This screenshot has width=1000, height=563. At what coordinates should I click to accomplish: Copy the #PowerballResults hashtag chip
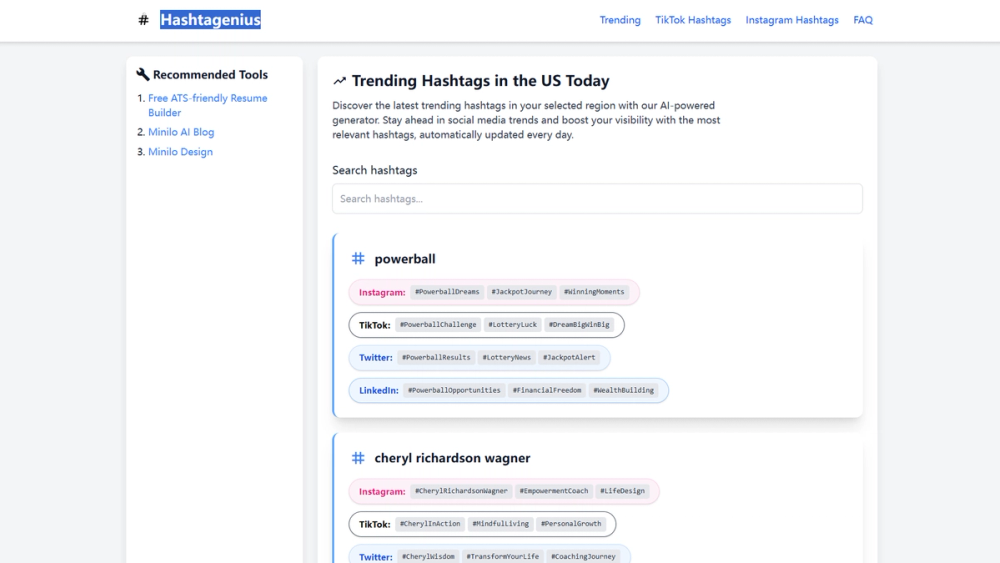(436, 358)
